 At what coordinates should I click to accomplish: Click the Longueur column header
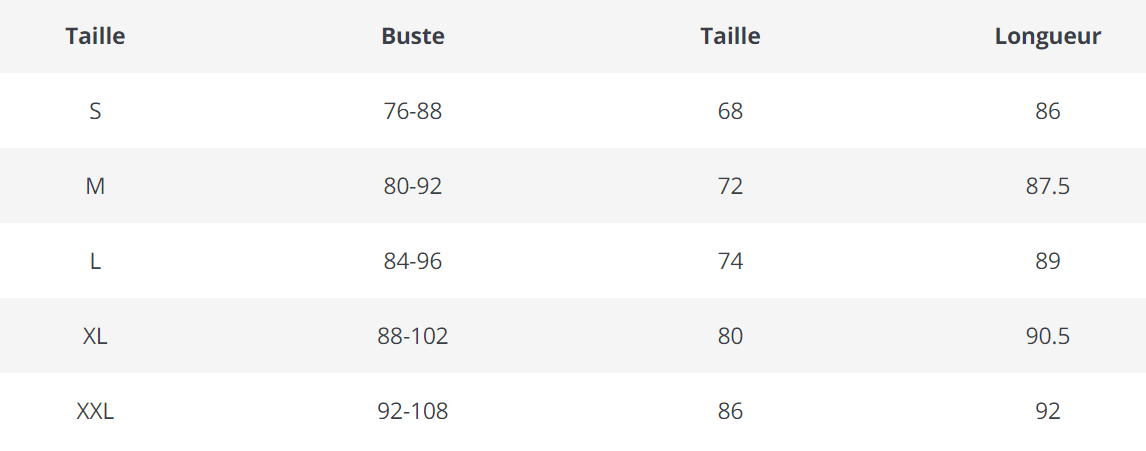1047,37
